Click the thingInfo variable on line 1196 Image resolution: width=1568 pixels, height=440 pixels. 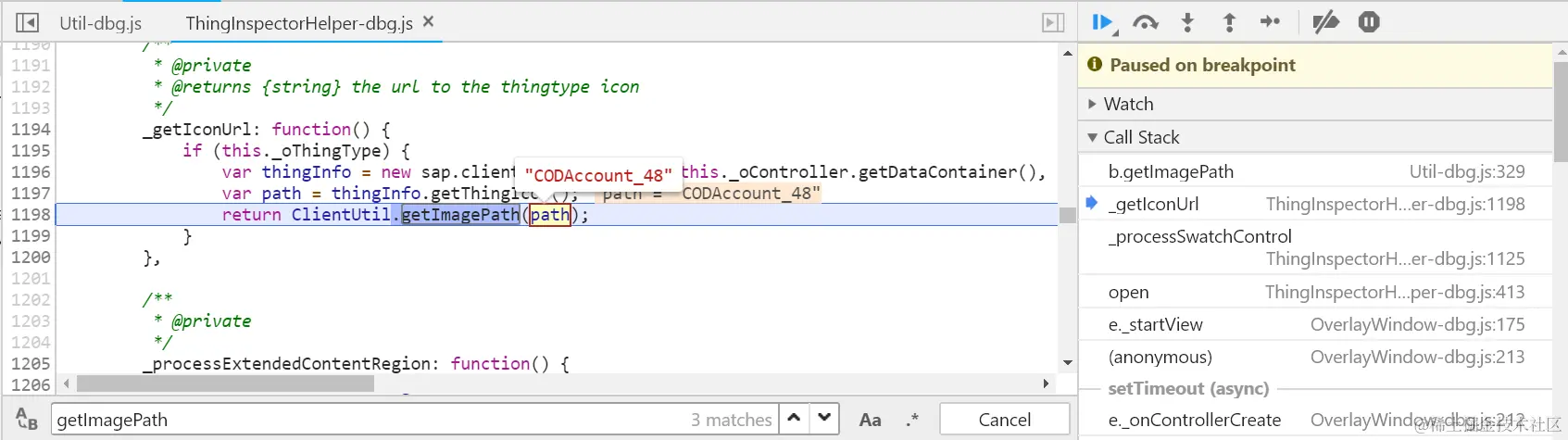(306, 171)
